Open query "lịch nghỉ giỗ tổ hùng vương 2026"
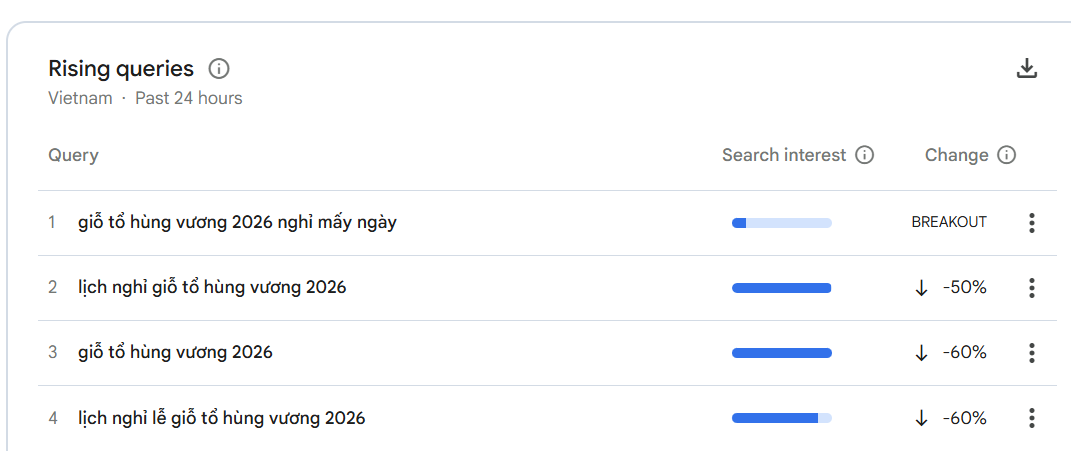The image size is (1071, 451). pyautogui.click(x=212, y=288)
